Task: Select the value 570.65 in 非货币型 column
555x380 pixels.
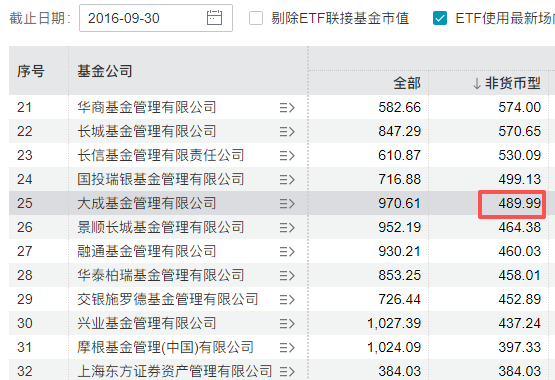Action: coord(520,131)
